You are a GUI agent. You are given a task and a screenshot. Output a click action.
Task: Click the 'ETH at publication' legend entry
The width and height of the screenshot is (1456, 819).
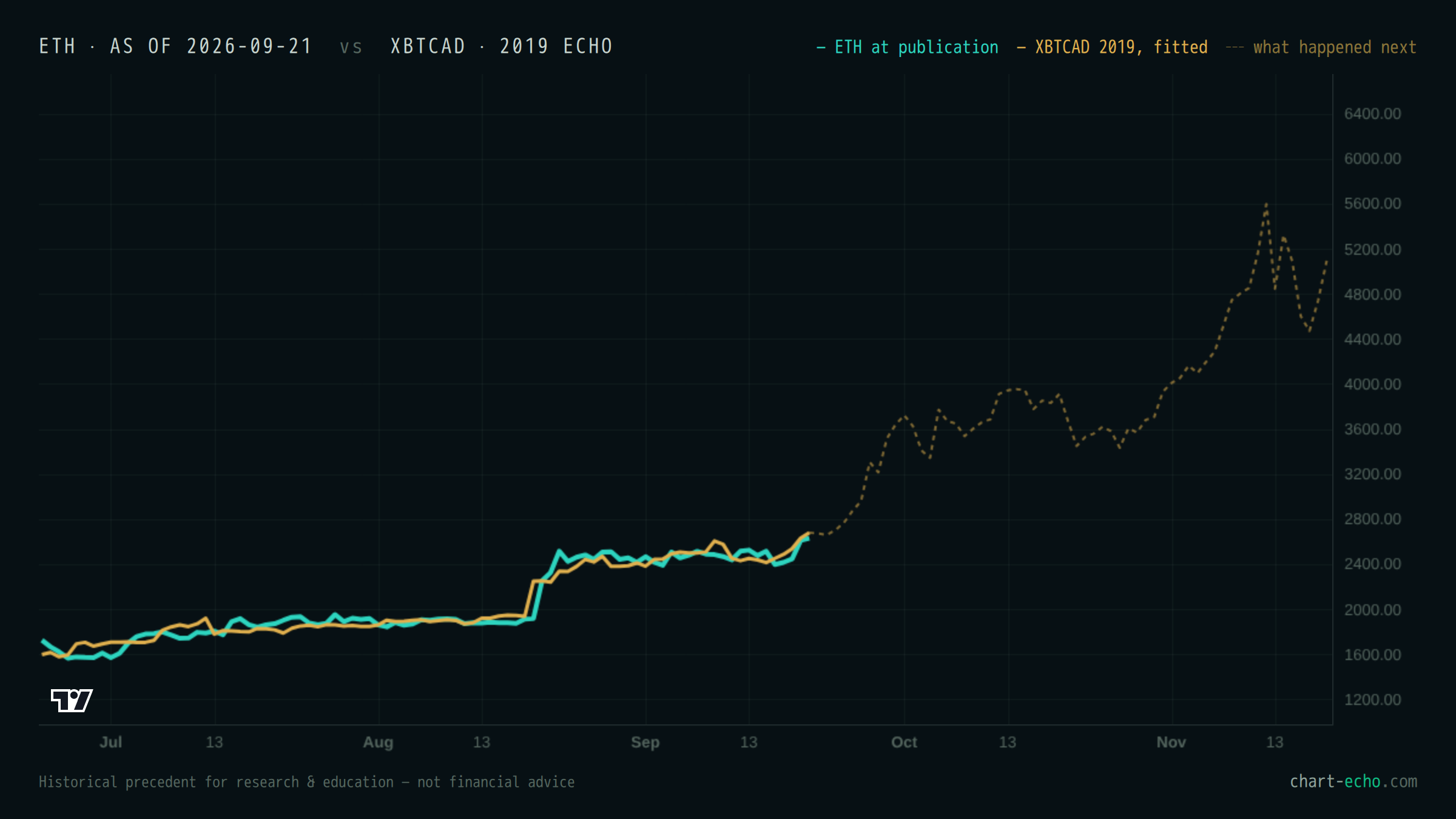click(908, 47)
